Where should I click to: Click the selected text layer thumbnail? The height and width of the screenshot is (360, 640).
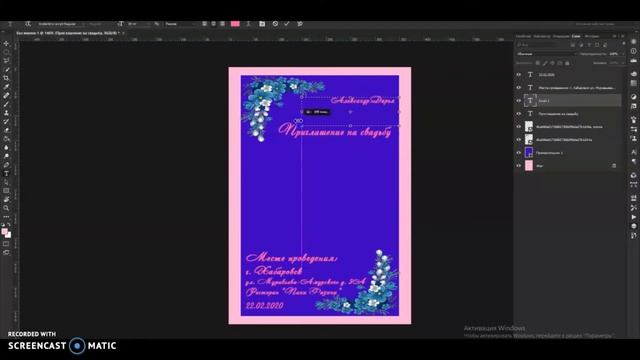tap(530, 100)
